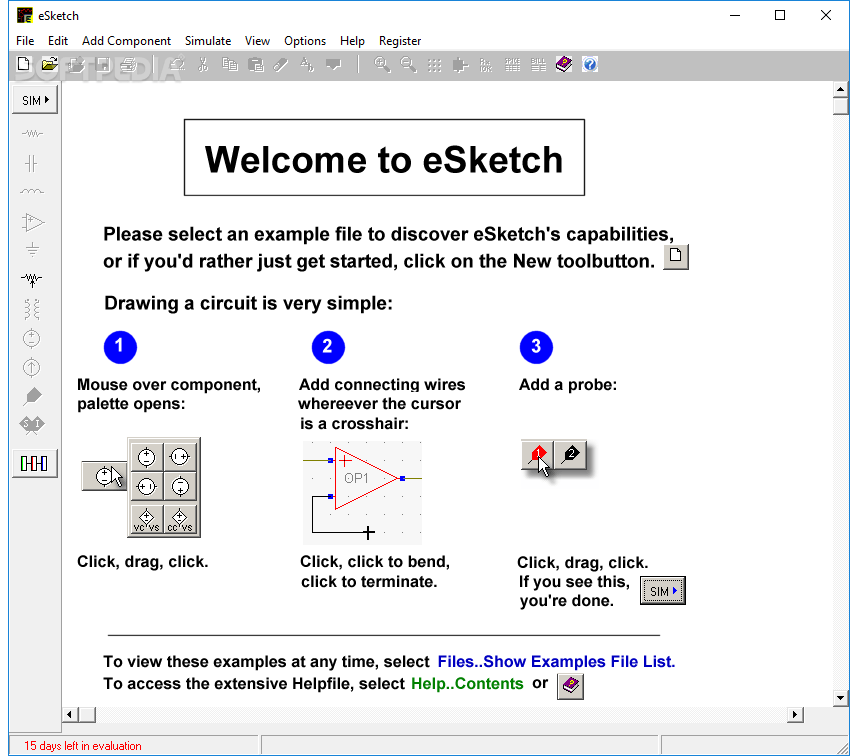Select the resistor component in the palette
Viewport: 850px width, 756px height.
(x=32, y=133)
